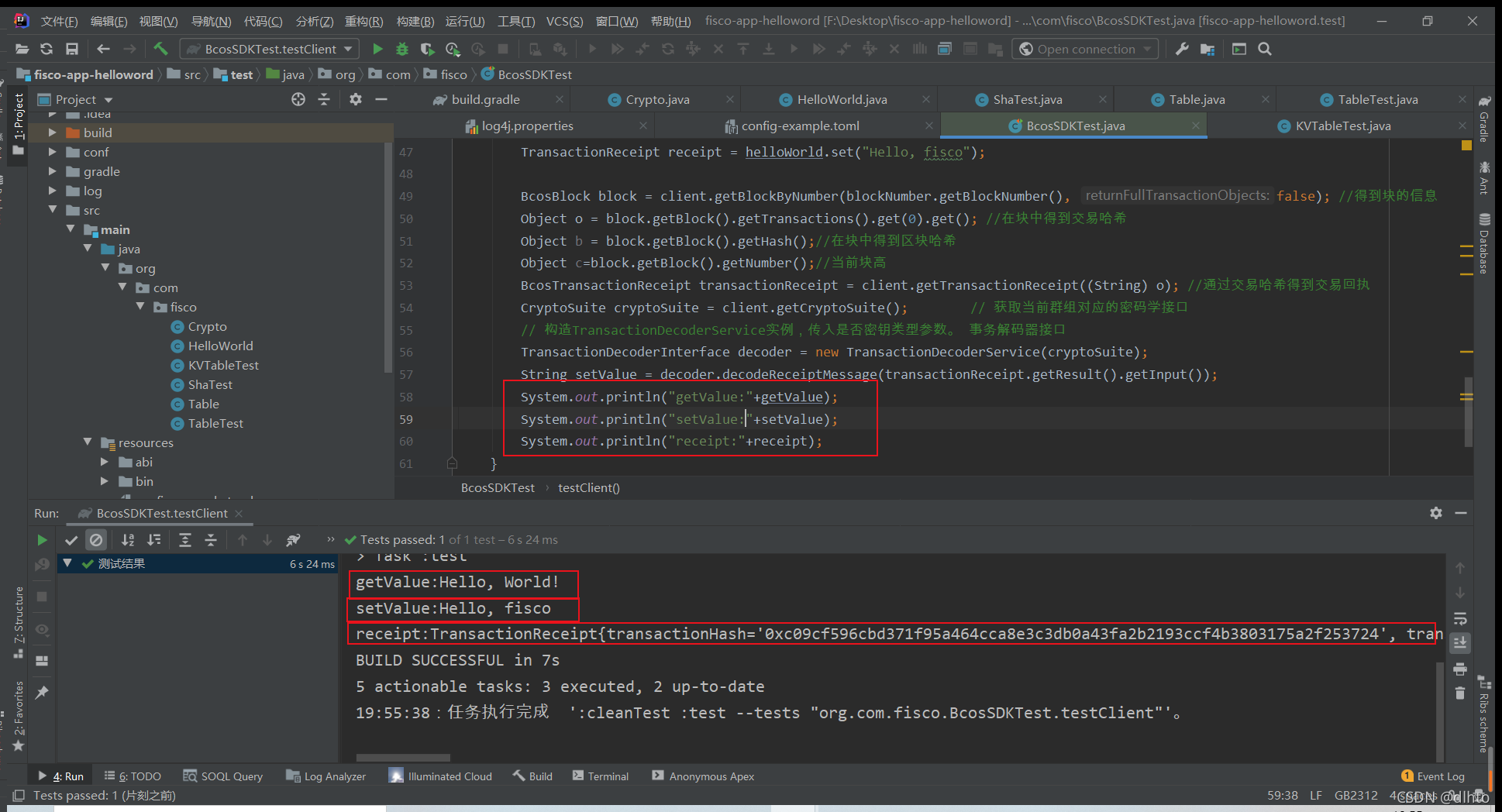Run BcosSDKTest.testClient with green play icon
Image resolution: width=1502 pixels, height=812 pixels.
coord(377,49)
